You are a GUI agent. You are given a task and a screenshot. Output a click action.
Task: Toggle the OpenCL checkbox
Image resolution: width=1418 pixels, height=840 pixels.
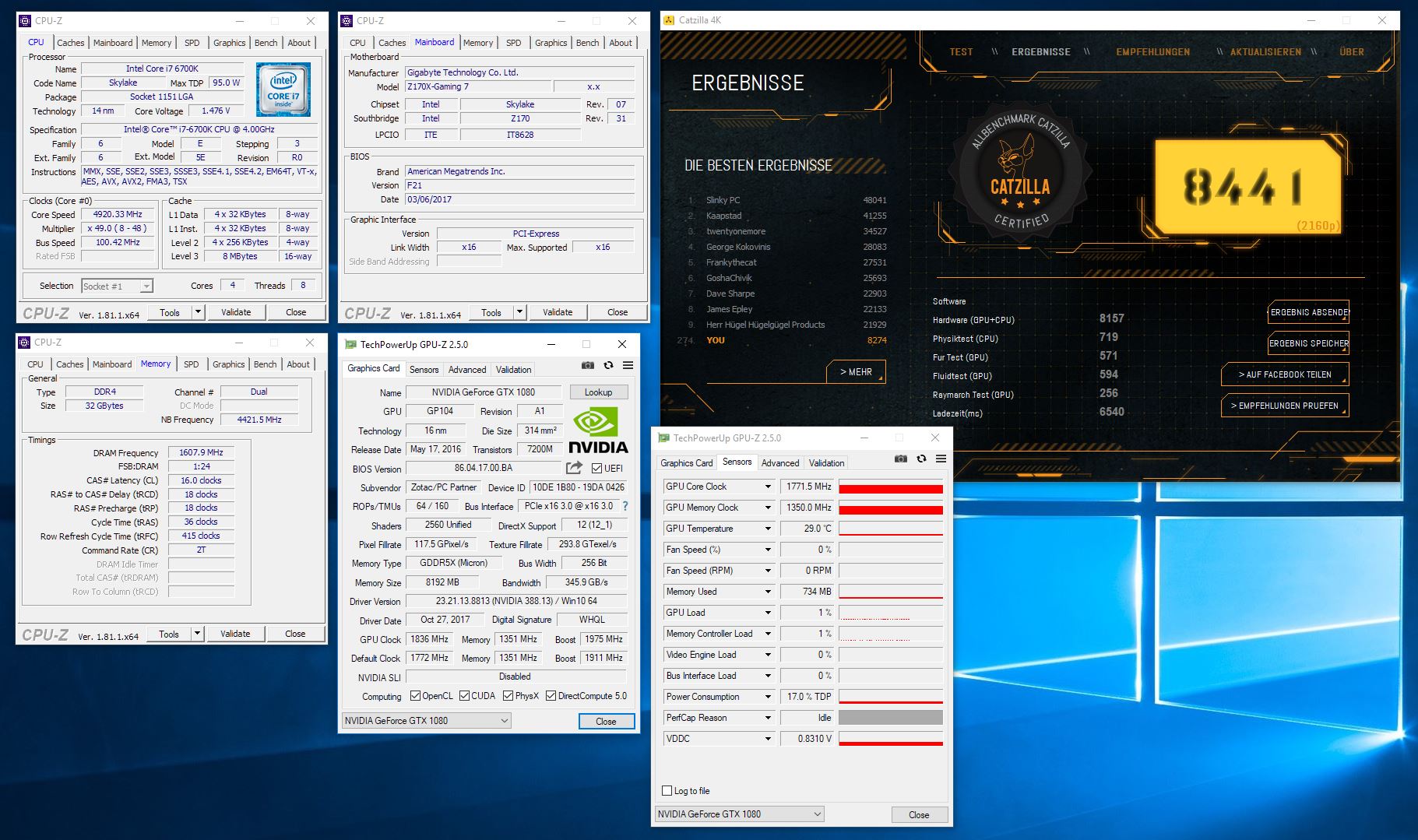click(x=415, y=696)
